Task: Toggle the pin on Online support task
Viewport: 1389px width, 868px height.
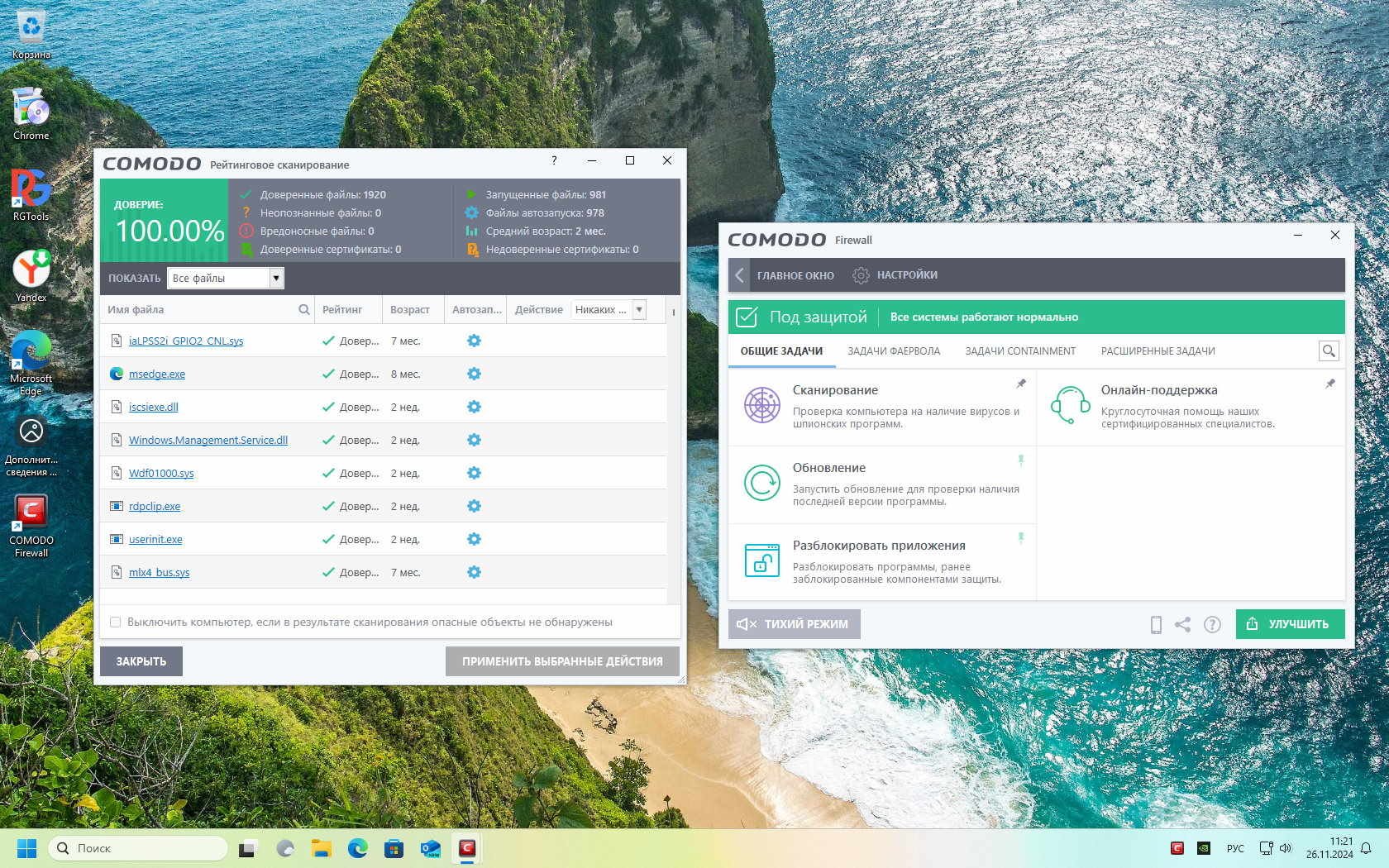Action: pos(1329,384)
